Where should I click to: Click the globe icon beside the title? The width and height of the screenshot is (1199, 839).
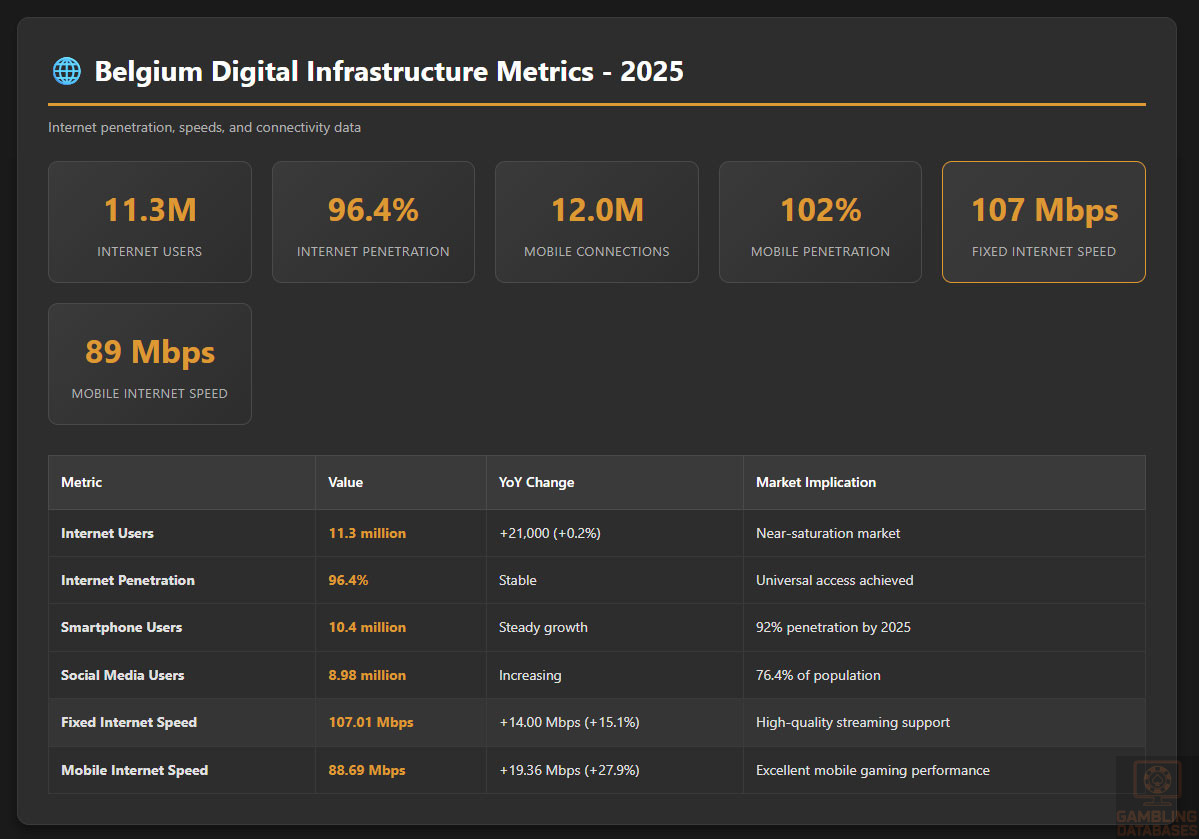pos(66,71)
